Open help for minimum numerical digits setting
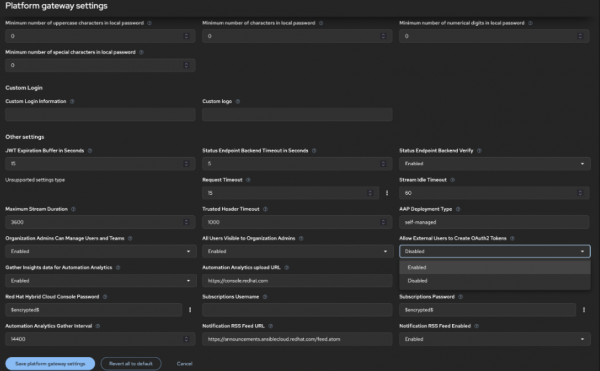Screen dimensions: 600x371 click(x=530, y=23)
